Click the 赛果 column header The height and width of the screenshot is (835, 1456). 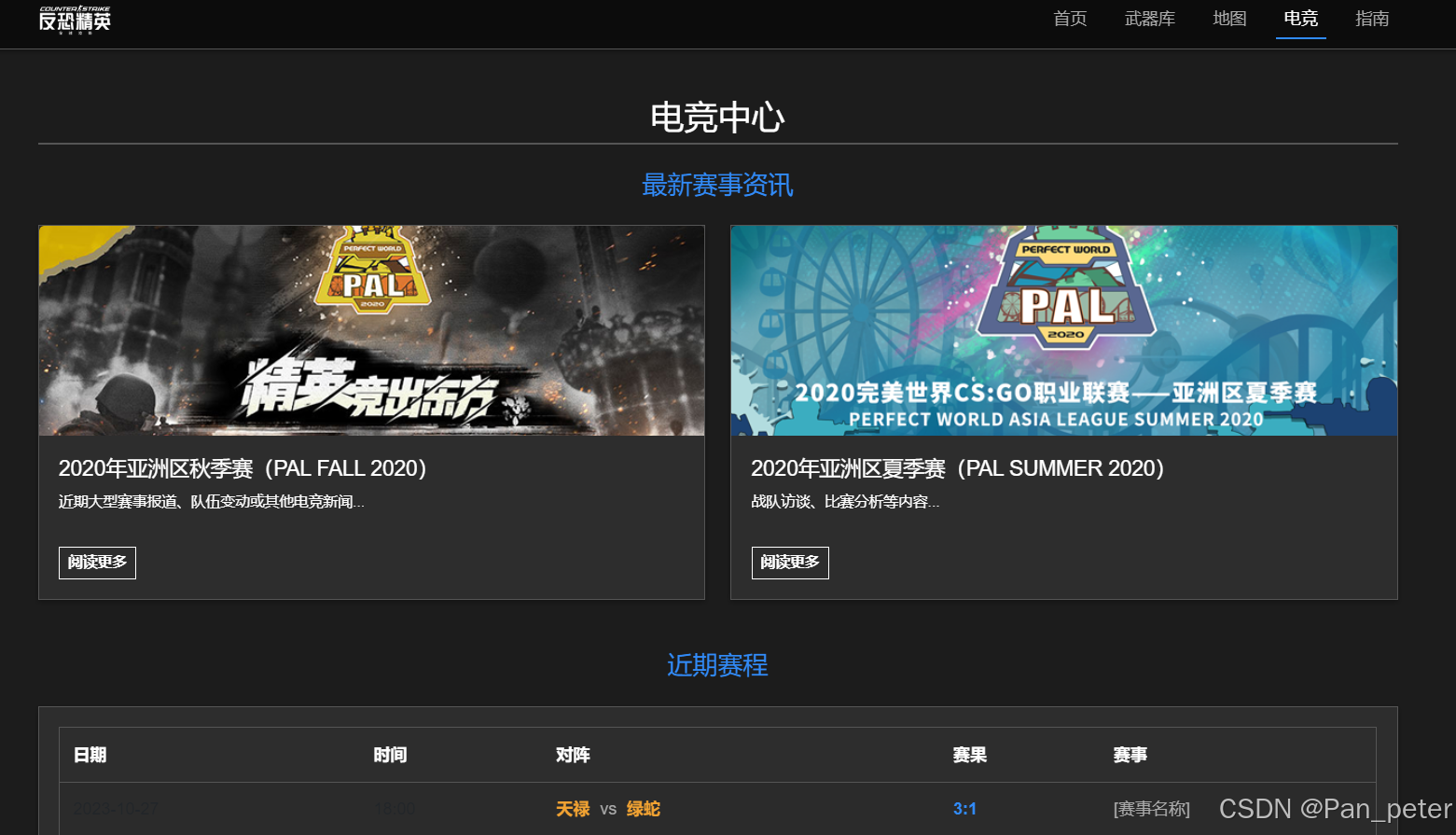coord(970,755)
